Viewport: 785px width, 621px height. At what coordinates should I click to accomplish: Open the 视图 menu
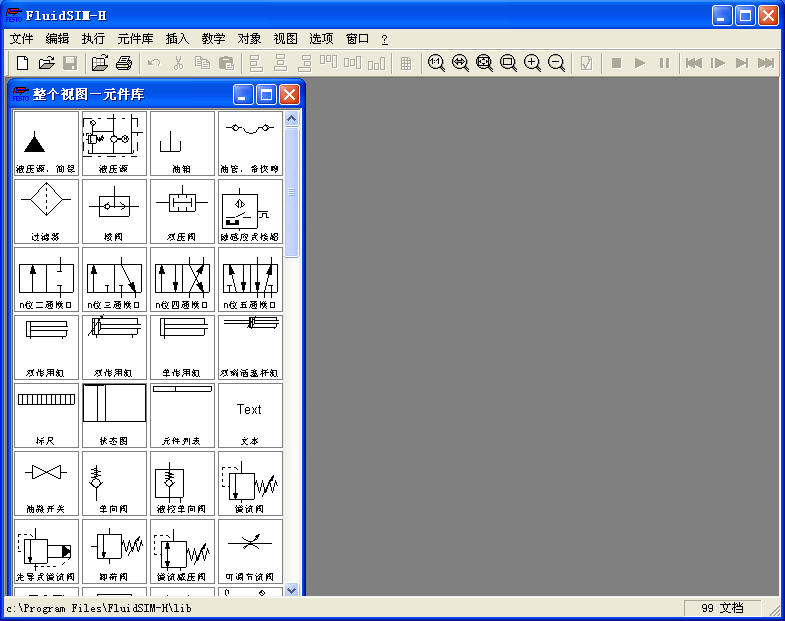tap(285, 39)
